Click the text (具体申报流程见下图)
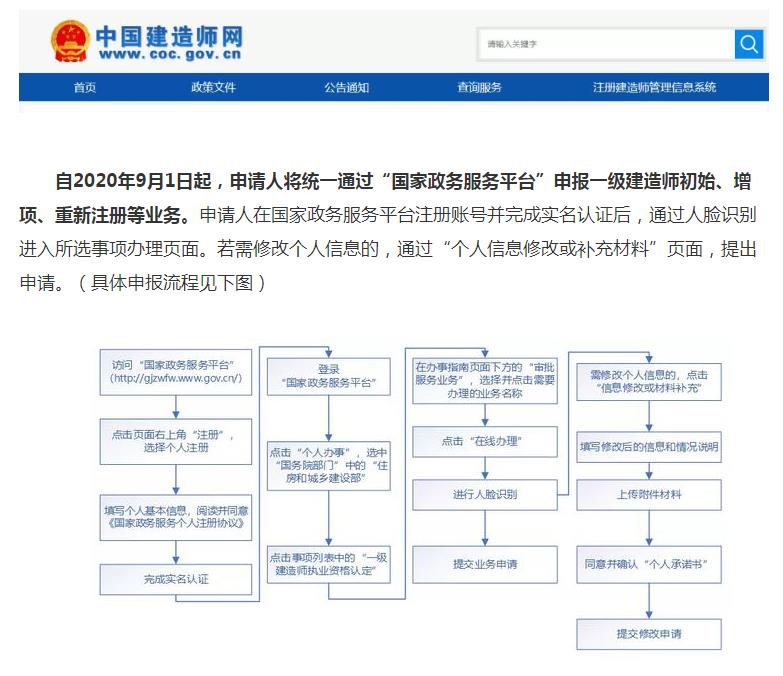Image resolution: width=783 pixels, height=676 pixels. [x=172, y=283]
